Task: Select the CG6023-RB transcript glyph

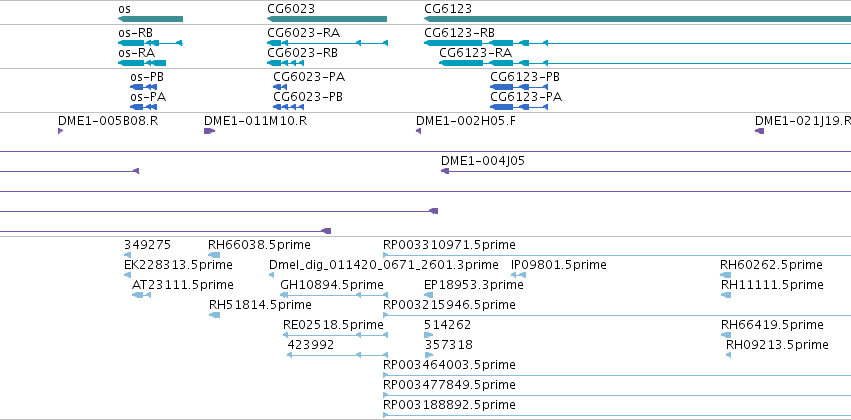Action: click(x=285, y=63)
